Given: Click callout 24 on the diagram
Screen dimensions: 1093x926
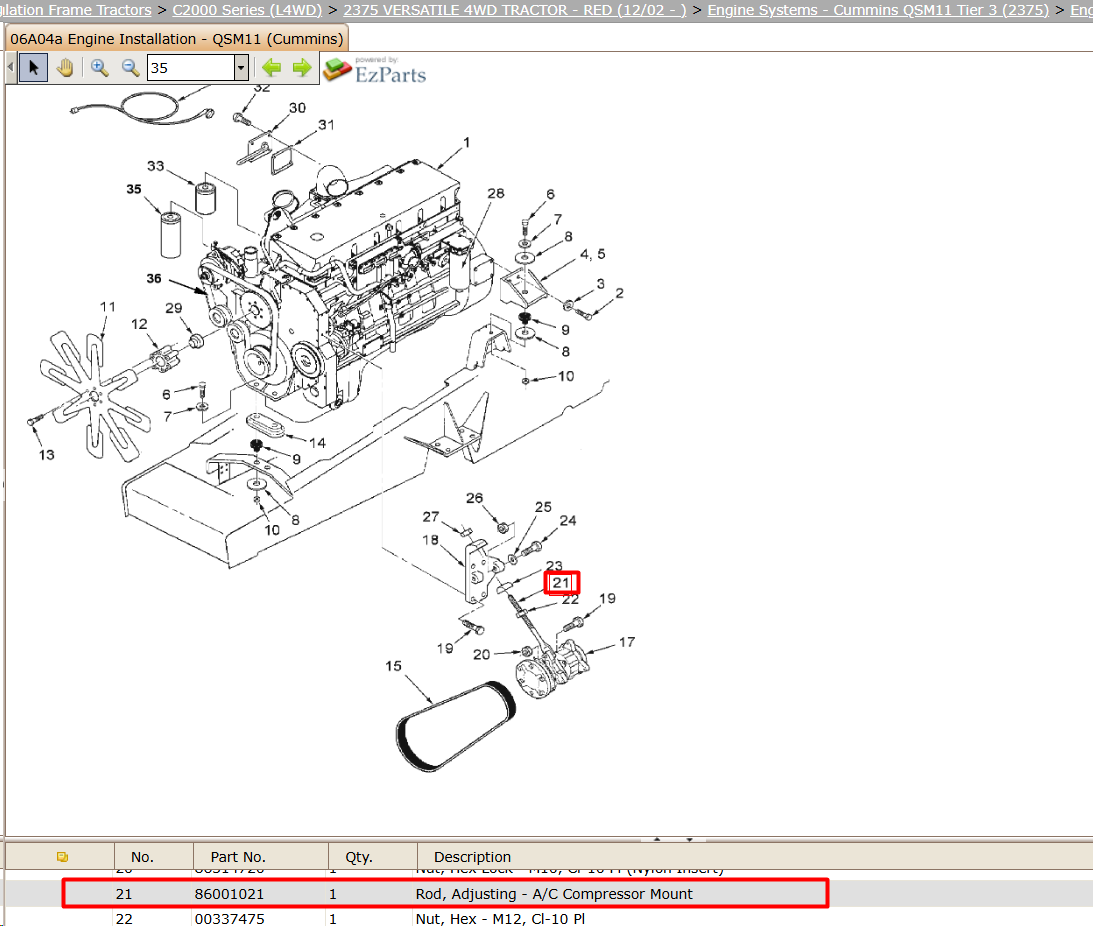Looking at the screenshot, I should (x=568, y=520).
